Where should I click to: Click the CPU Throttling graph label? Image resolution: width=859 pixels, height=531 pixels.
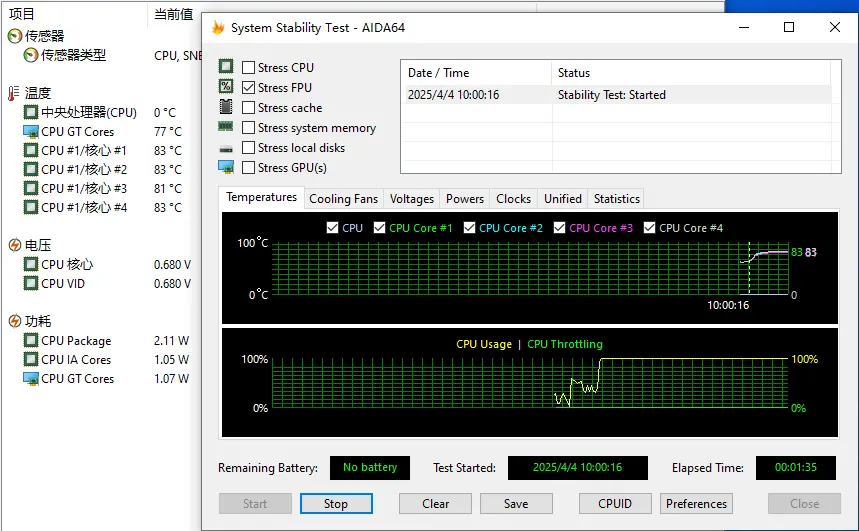pos(565,344)
